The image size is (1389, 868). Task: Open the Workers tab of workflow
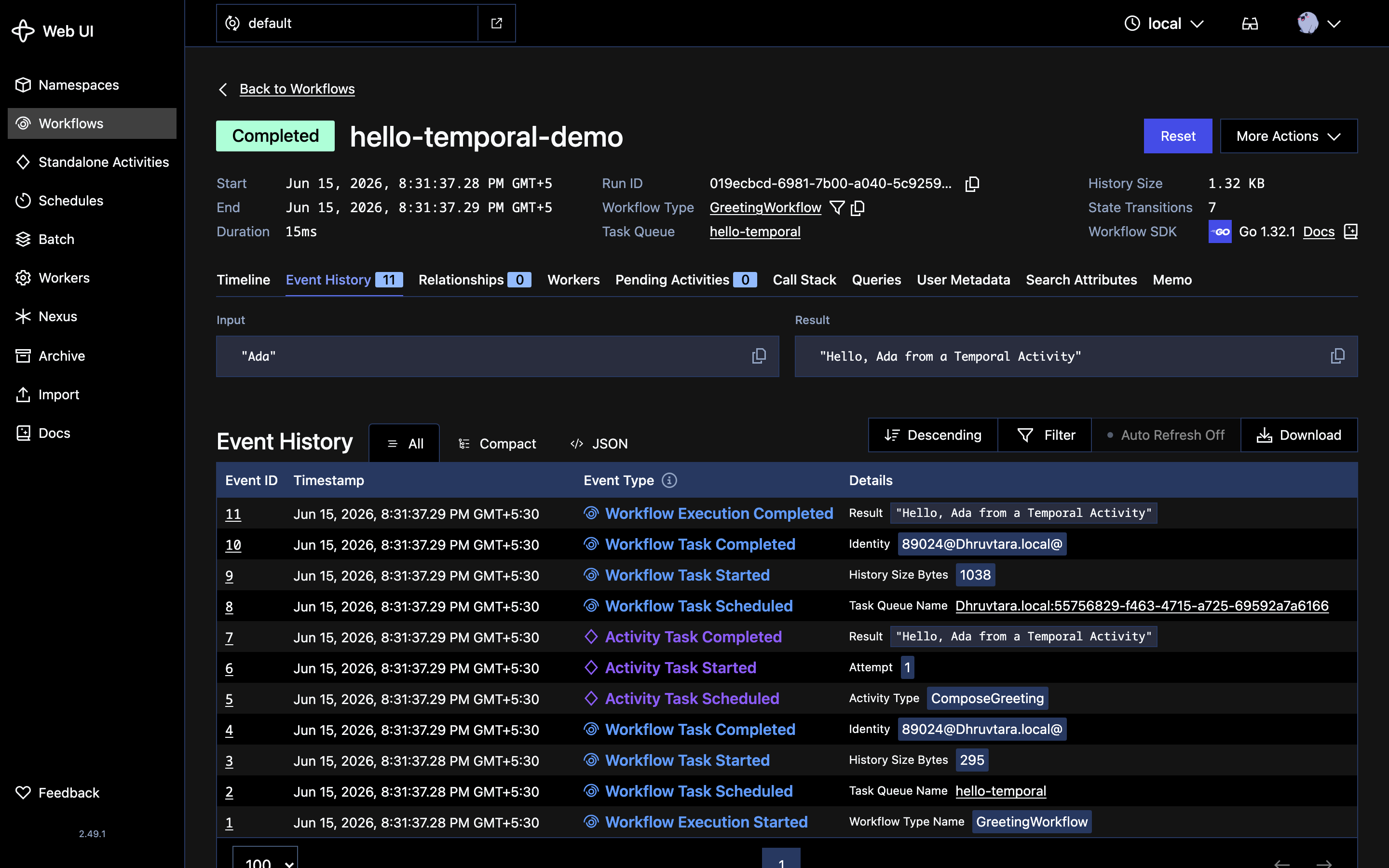(573, 280)
